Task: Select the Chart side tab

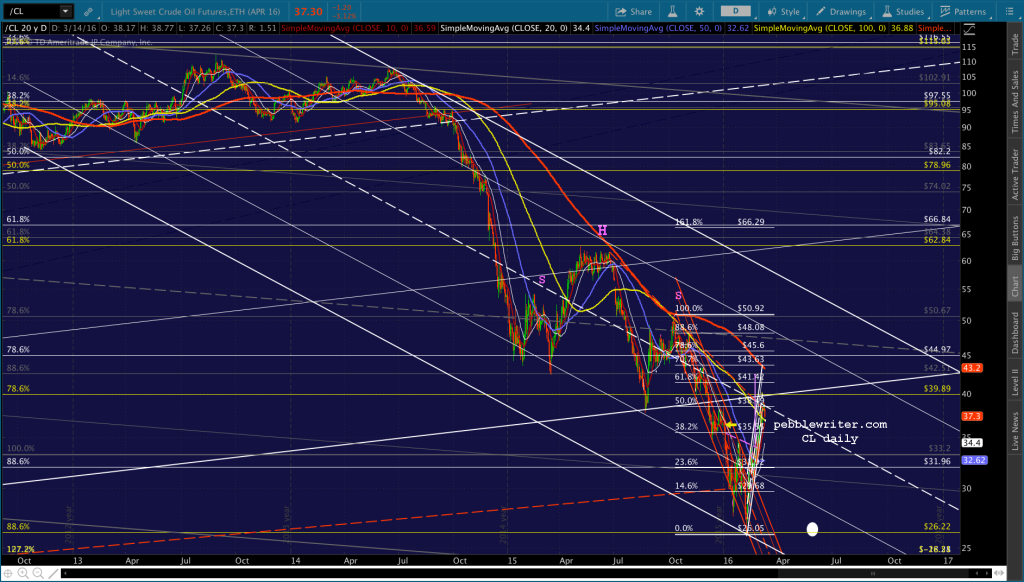Action: [x=1015, y=286]
